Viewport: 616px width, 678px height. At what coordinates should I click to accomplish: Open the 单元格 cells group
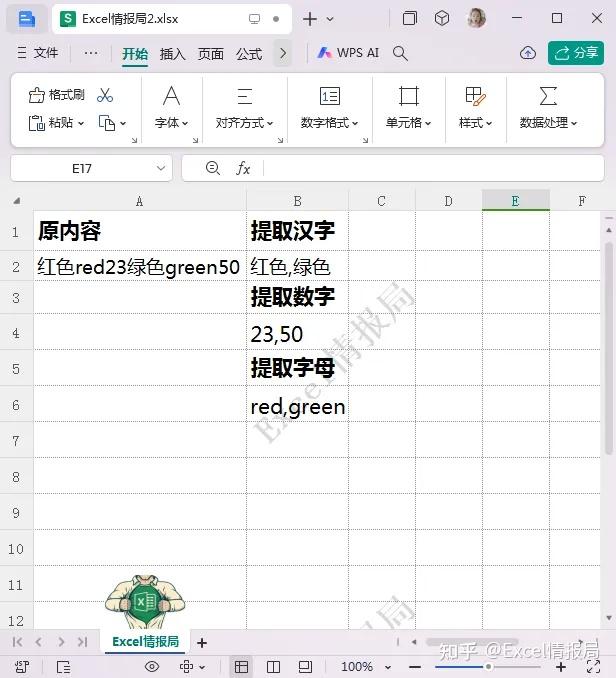pos(409,107)
